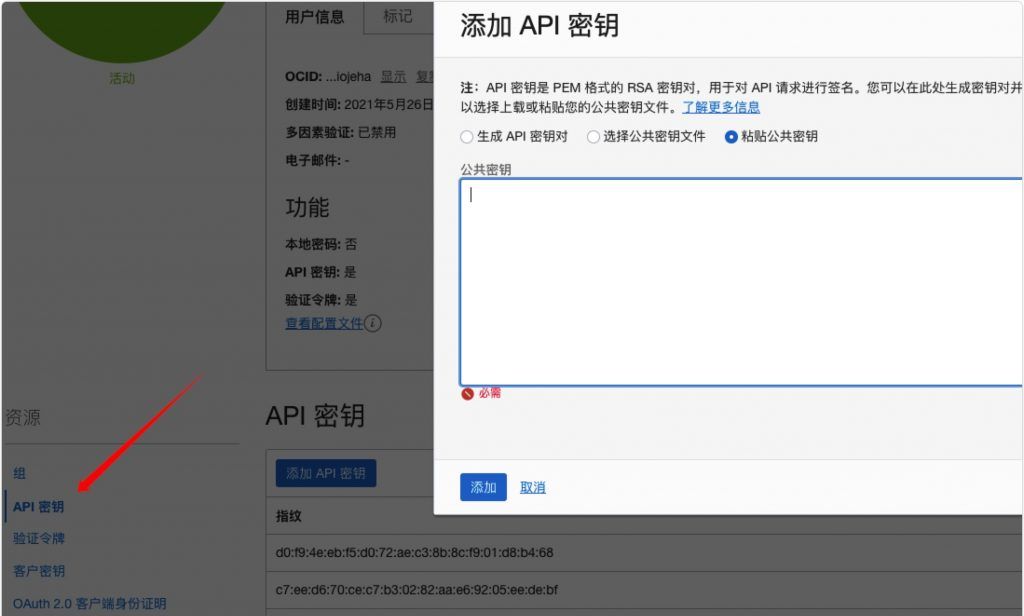Open 组 in the resources sidebar
The image size is (1024, 616).
coord(20,473)
